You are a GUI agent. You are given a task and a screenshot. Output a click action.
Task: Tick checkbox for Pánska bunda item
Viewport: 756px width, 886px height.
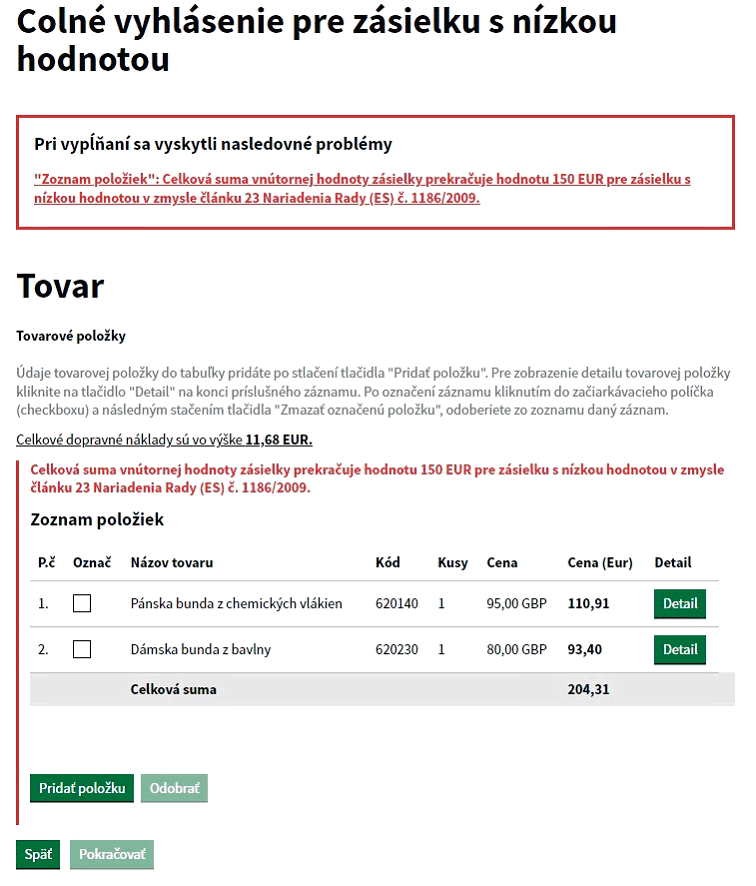82,603
